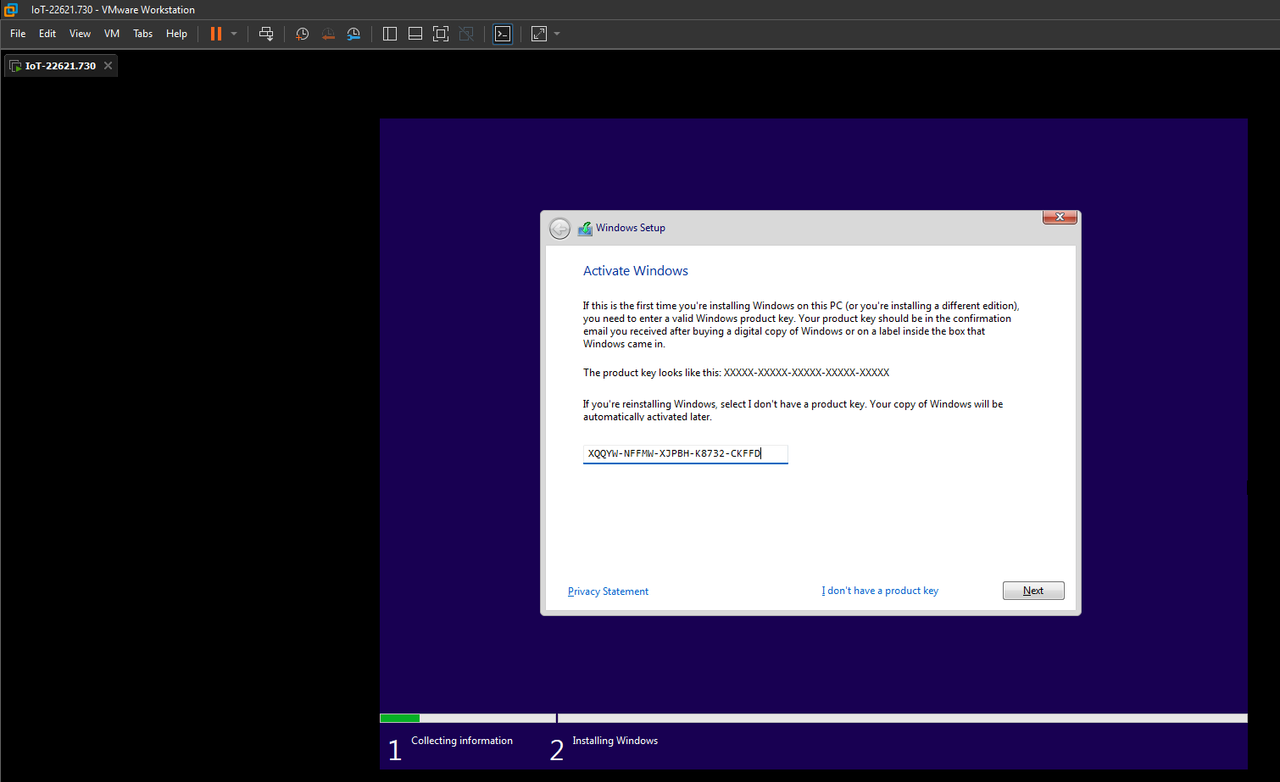1280x782 pixels.
Task: Click the setup progress bar
Action: click(x=813, y=718)
